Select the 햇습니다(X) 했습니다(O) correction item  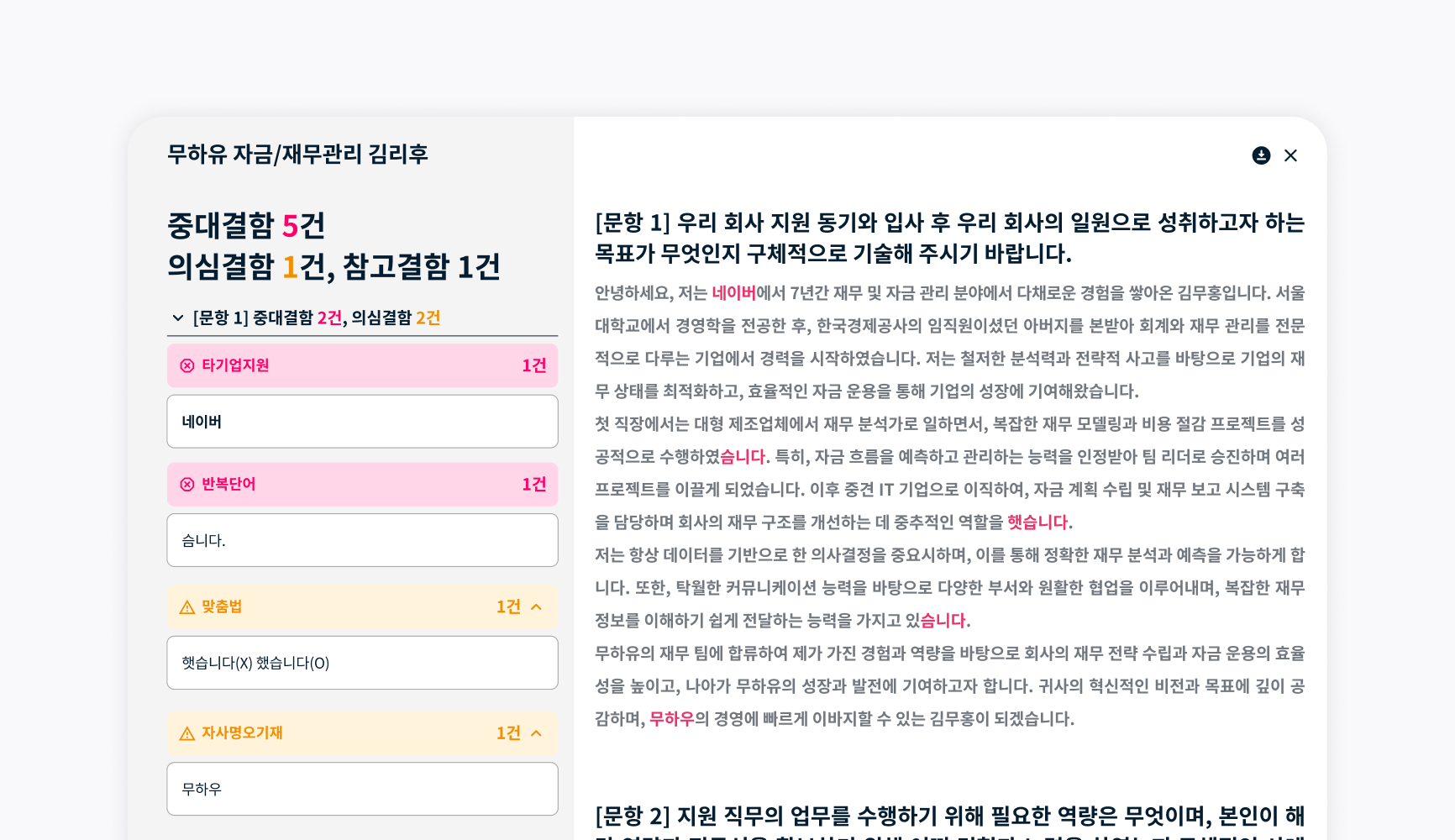361,663
